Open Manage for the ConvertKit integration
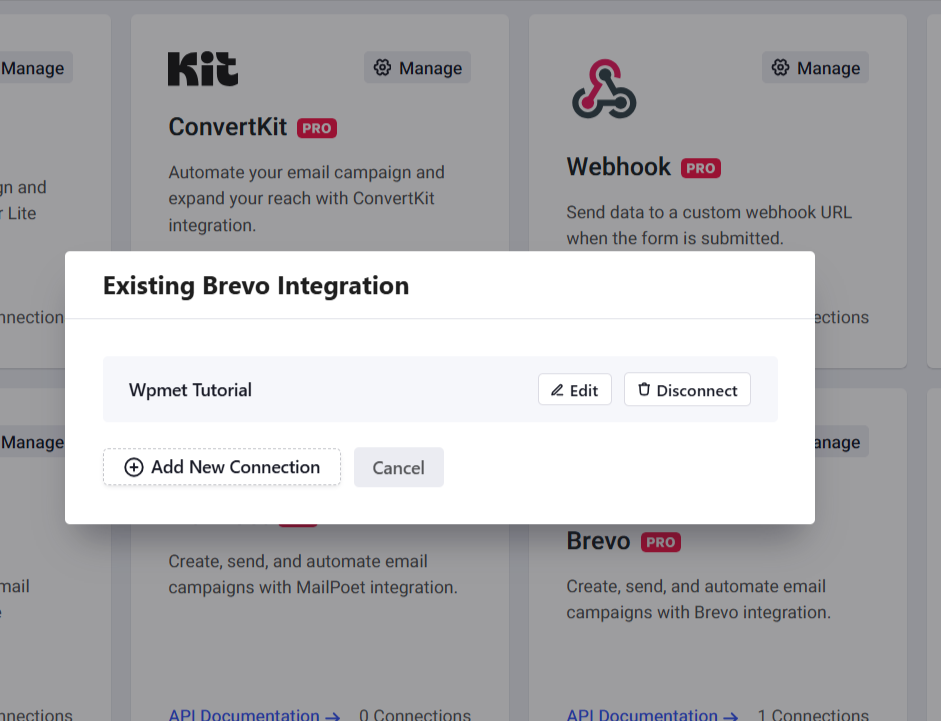Image resolution: width=941 pixels, height=721 pixels. (417, 68)
